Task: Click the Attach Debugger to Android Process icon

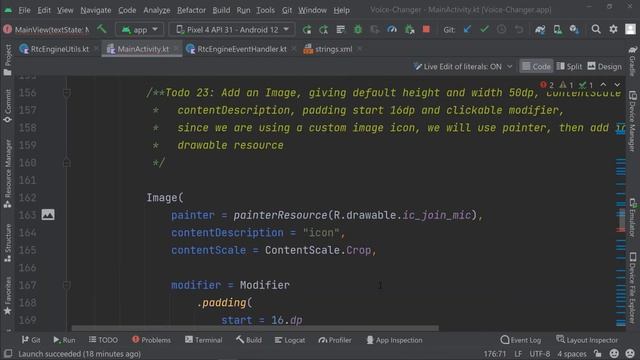Action: coord(409,29)
